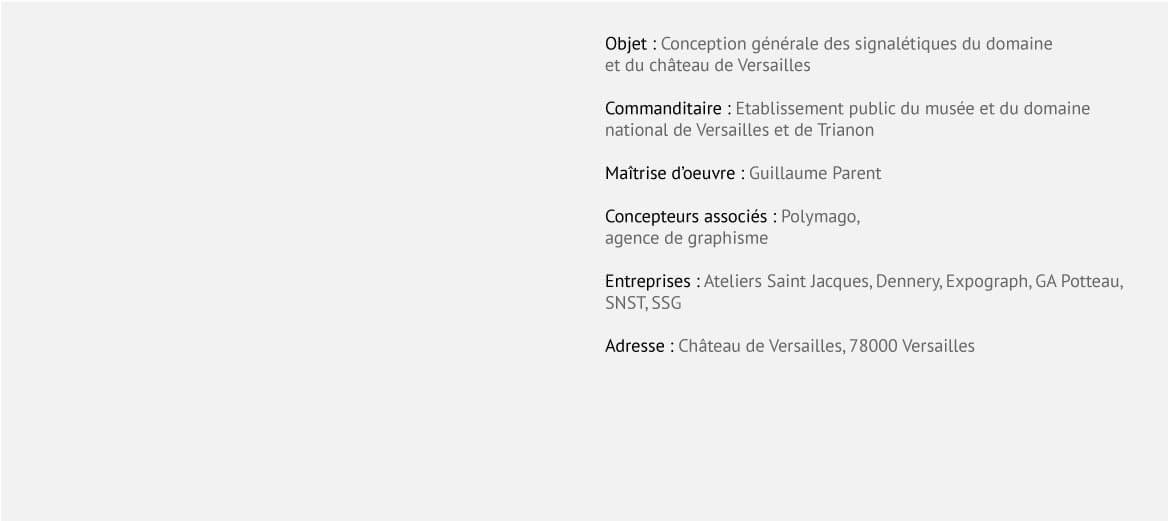Click the word 'domaine' after 'signalétiques du'
This screenshot has height=521, width=1168.
[1019, 44]
